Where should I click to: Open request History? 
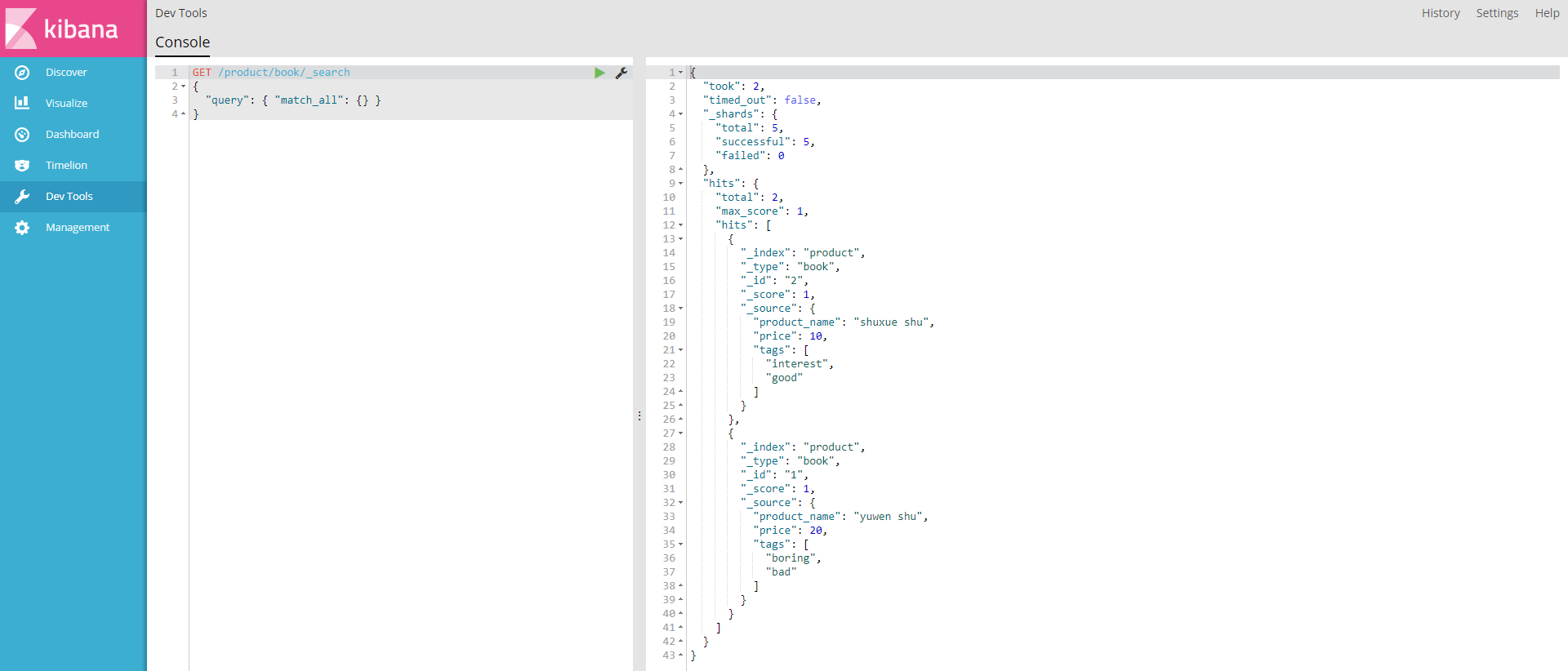(x=1441, y=13)
